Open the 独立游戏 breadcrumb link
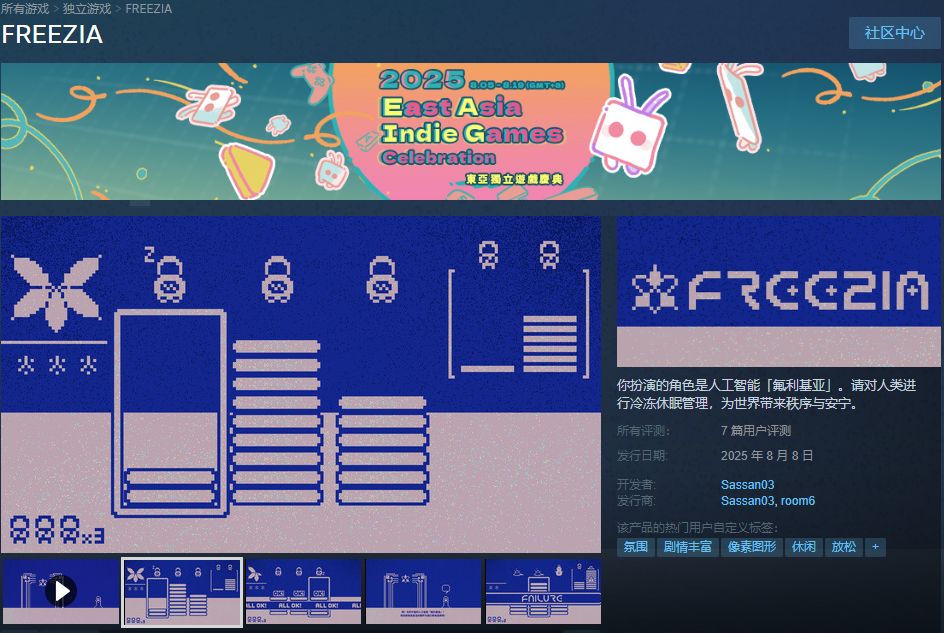 [x=87, y=9]
